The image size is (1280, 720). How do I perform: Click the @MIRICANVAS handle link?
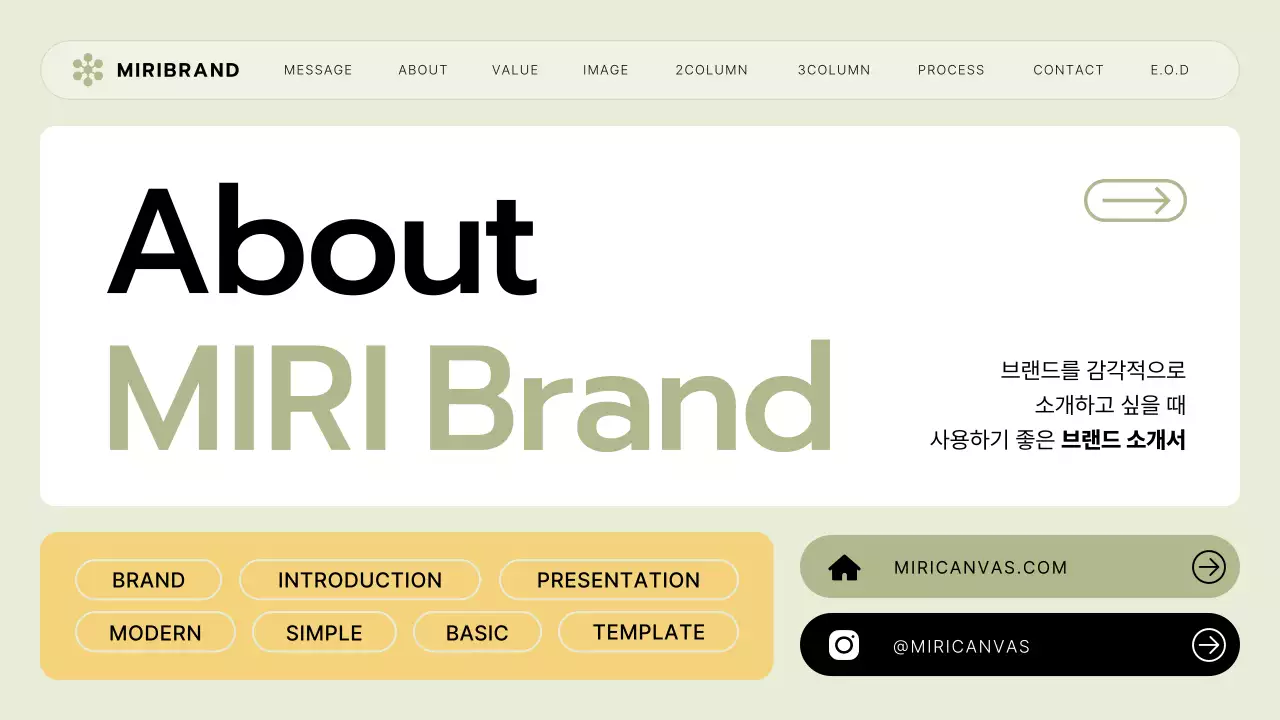(x=962, y=645)
